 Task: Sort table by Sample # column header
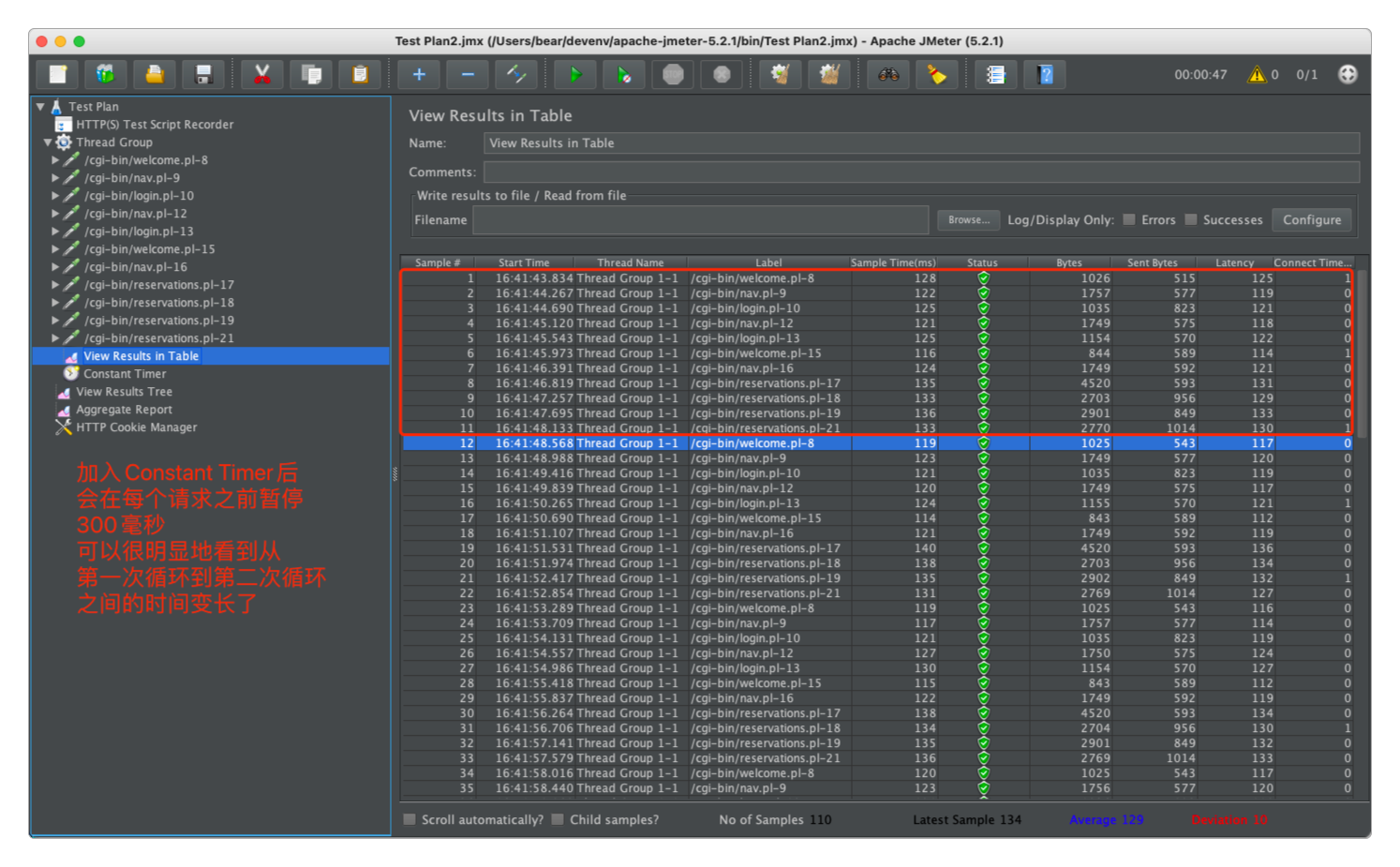pyautogui.click(x=438, y=262)
